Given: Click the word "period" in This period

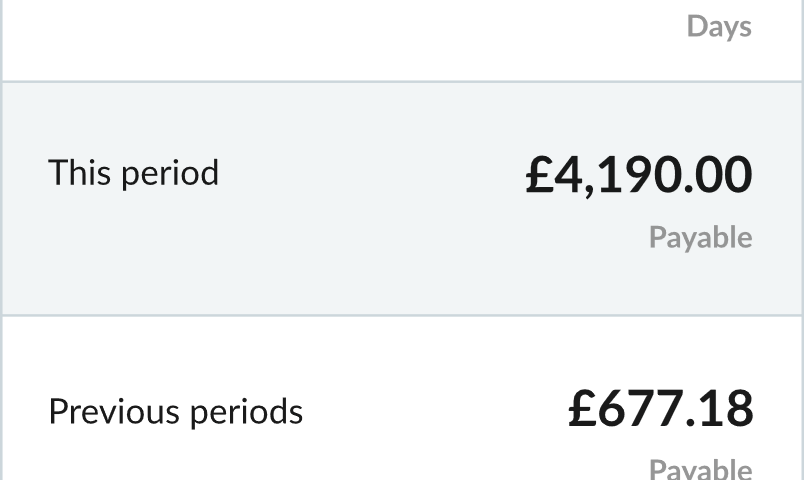Looking at the screenshot, I should coord(170,174).
